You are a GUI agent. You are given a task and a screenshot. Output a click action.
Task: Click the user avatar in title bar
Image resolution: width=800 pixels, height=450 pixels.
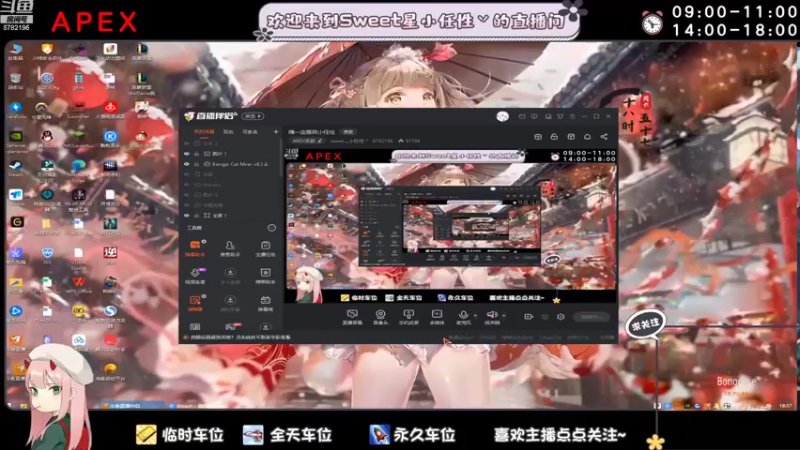point(503,116)
